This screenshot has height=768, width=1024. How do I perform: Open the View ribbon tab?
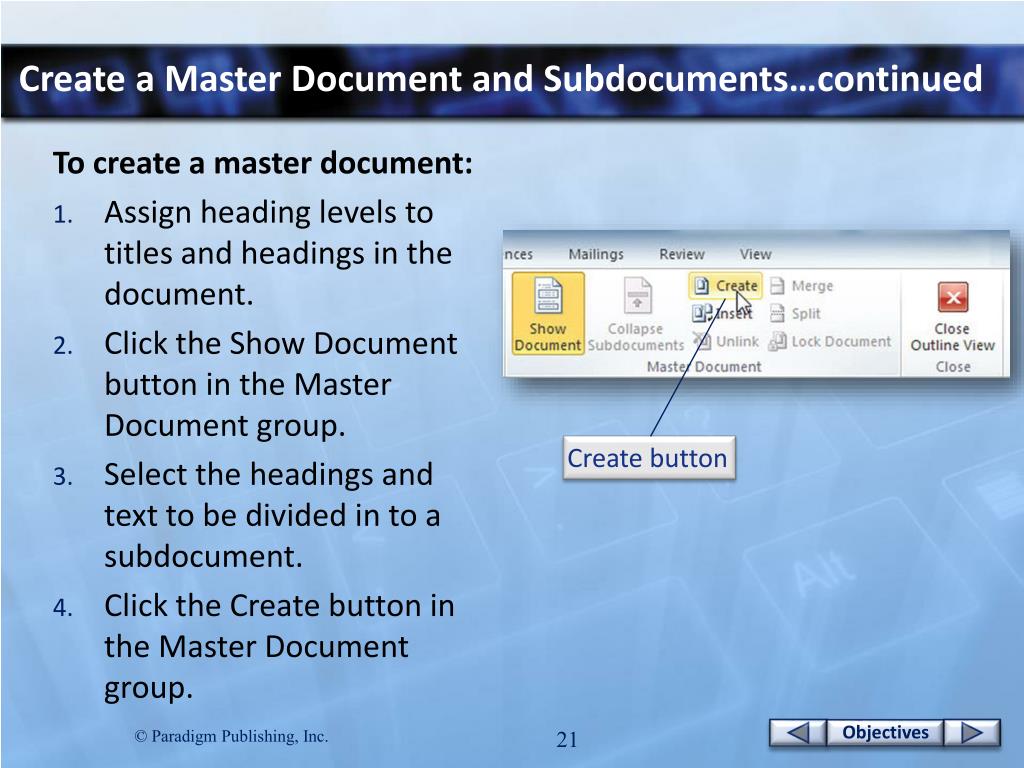pyautogui.click(x=755, y=254)
